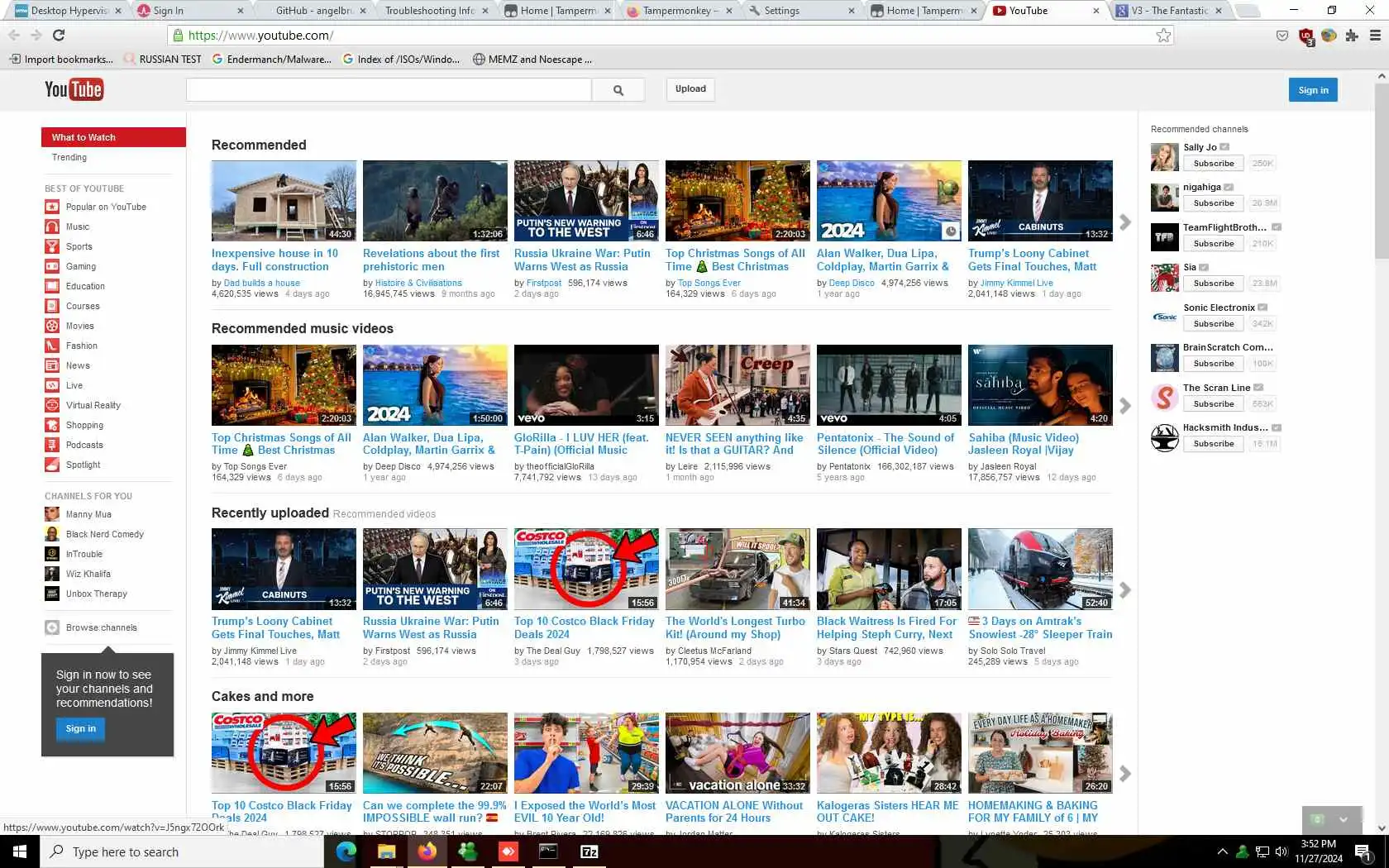Click the Browse channels icon
The width and height of the screenshot is (1389, 868).
(52, 627)
